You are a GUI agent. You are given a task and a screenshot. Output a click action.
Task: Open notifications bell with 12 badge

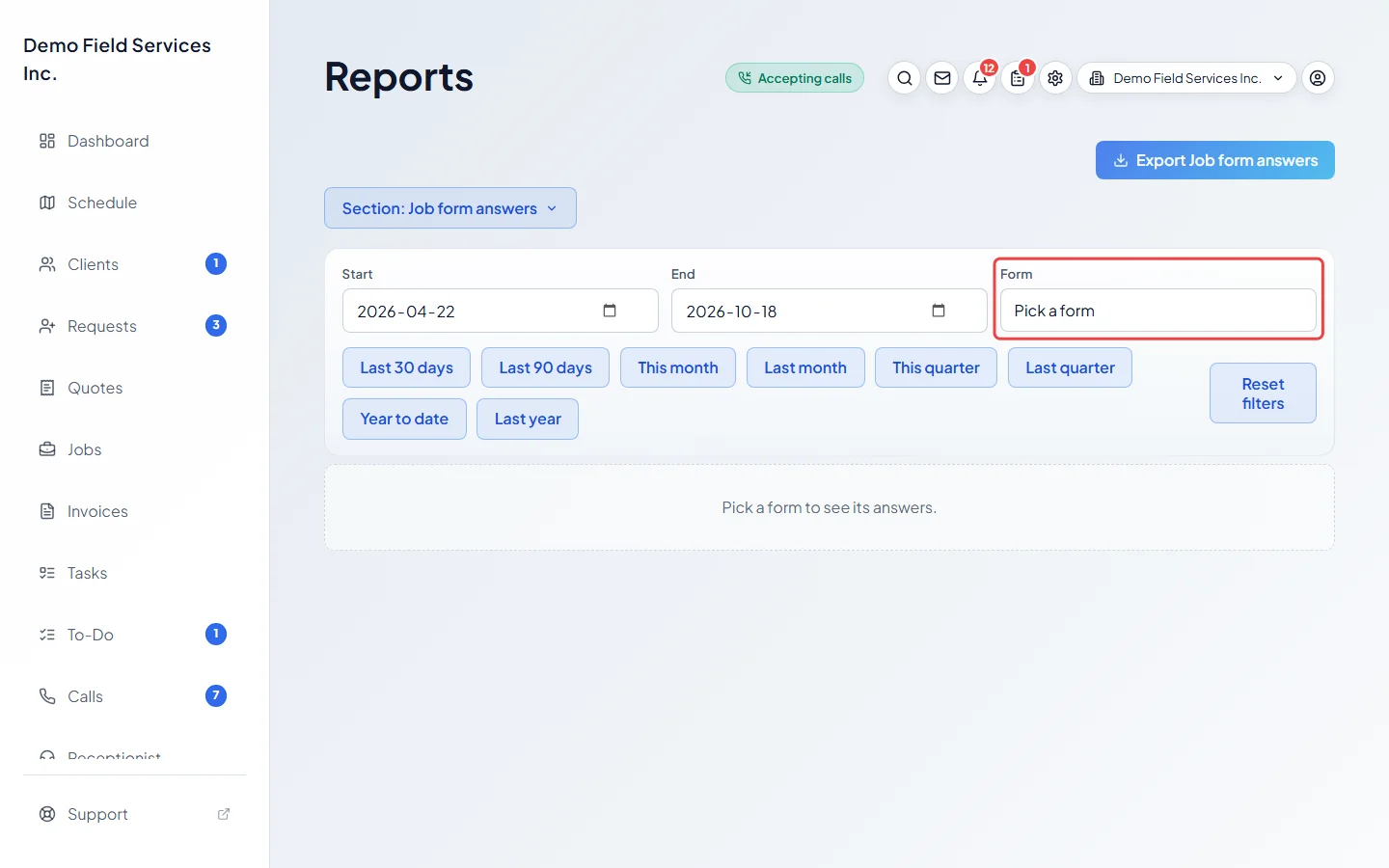(980, 78)
